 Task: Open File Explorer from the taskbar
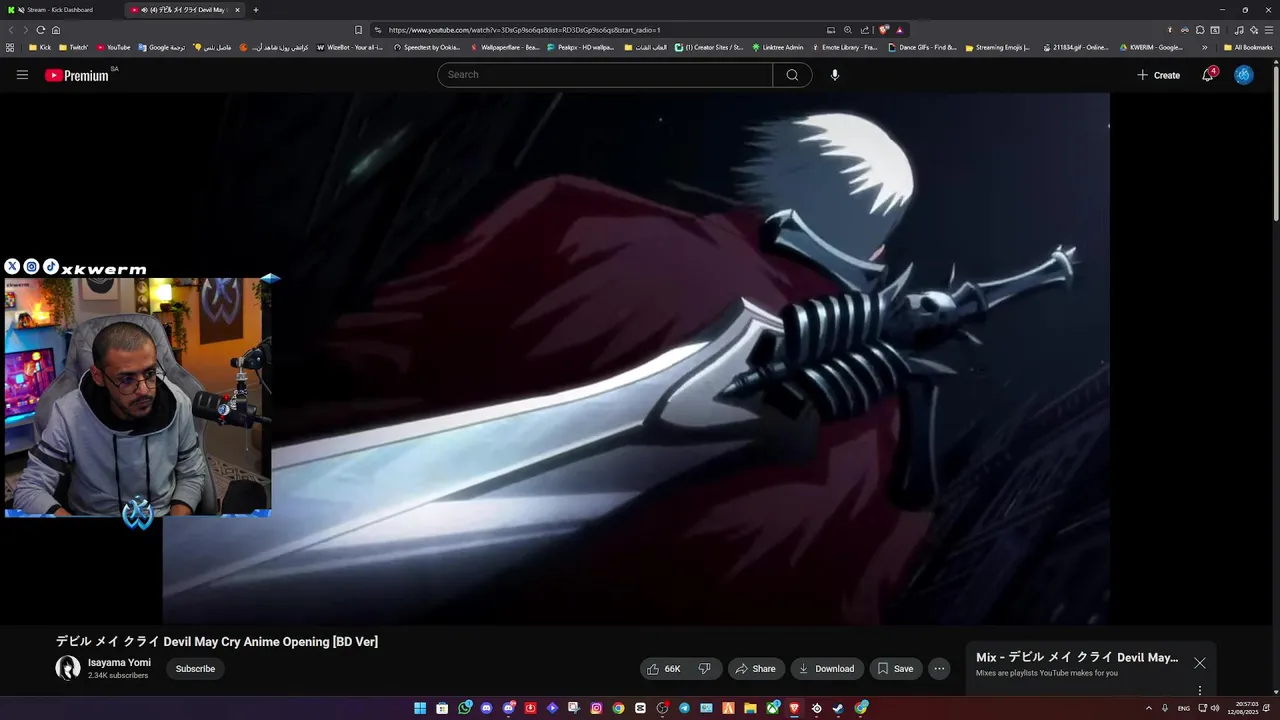pos(750,708)
